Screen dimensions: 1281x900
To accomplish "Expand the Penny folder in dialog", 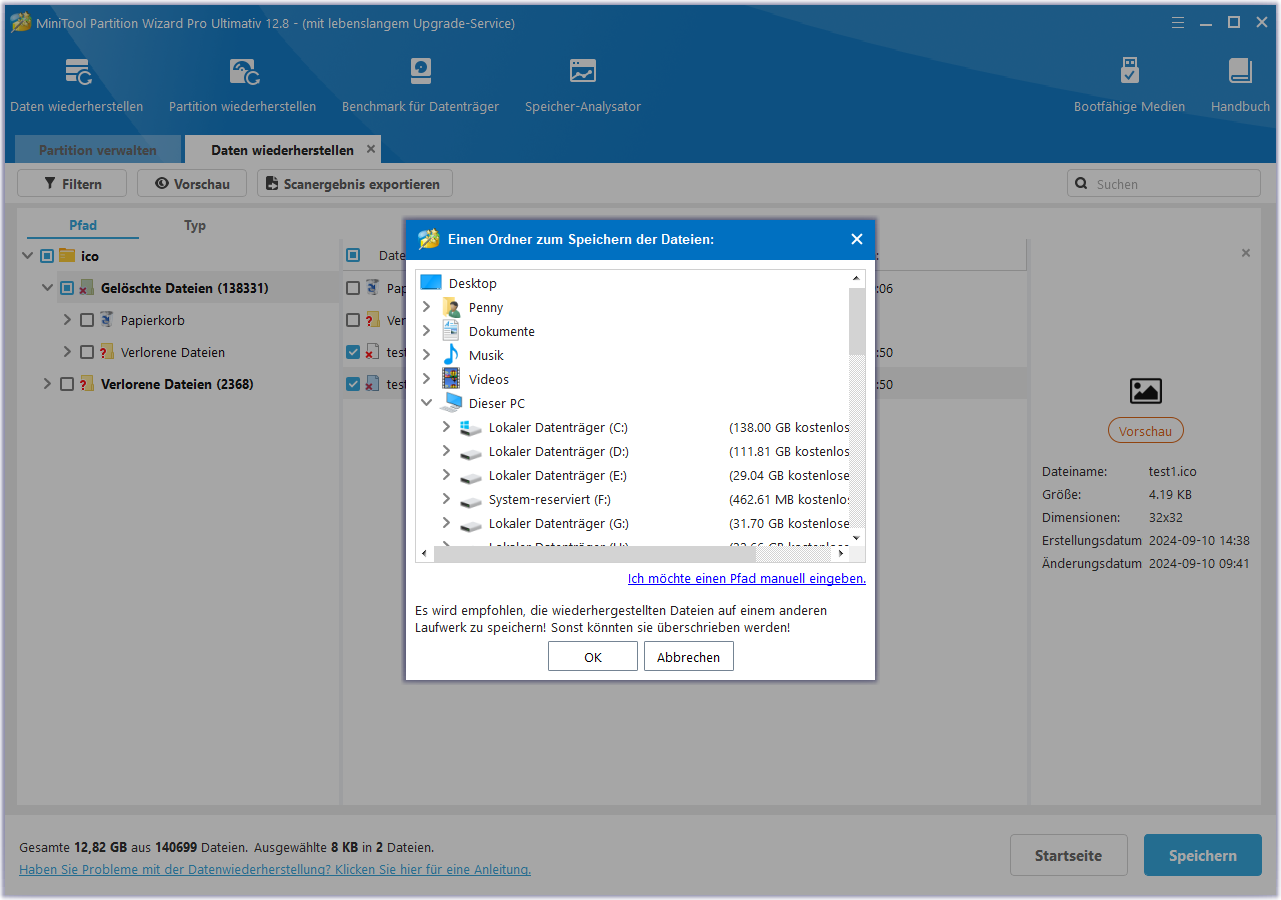I will click(427, 307).
